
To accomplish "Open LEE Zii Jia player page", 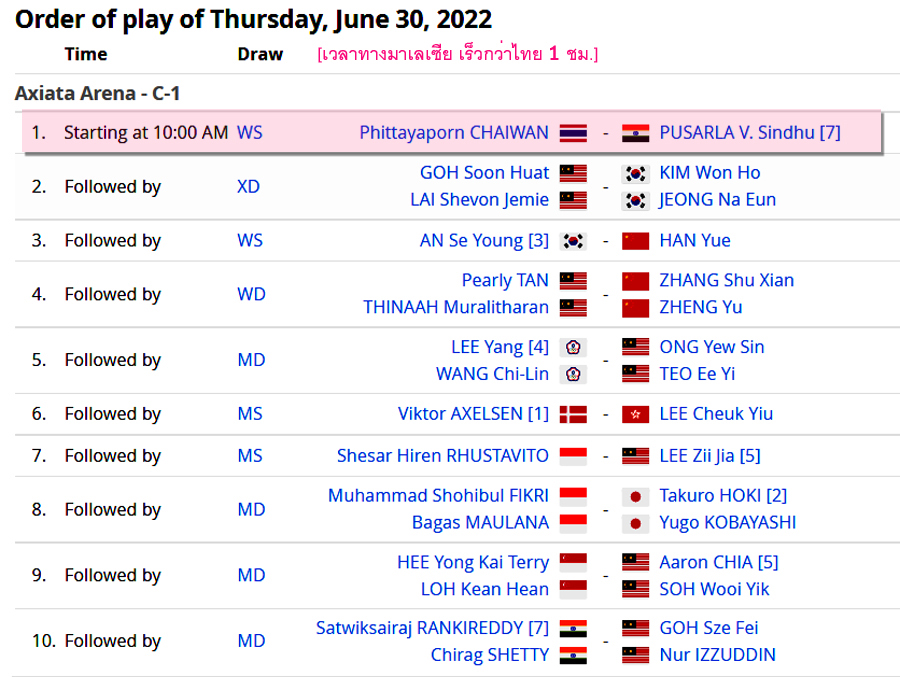I will point(709,456).
